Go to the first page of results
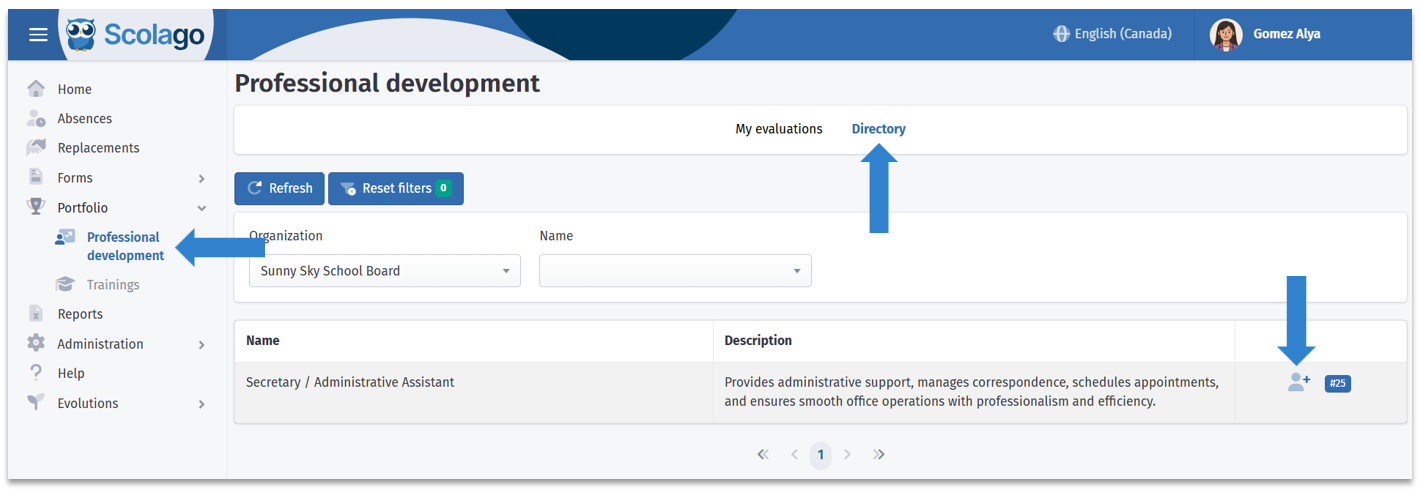The image size is (1421, 492). [x=763, y=455]
